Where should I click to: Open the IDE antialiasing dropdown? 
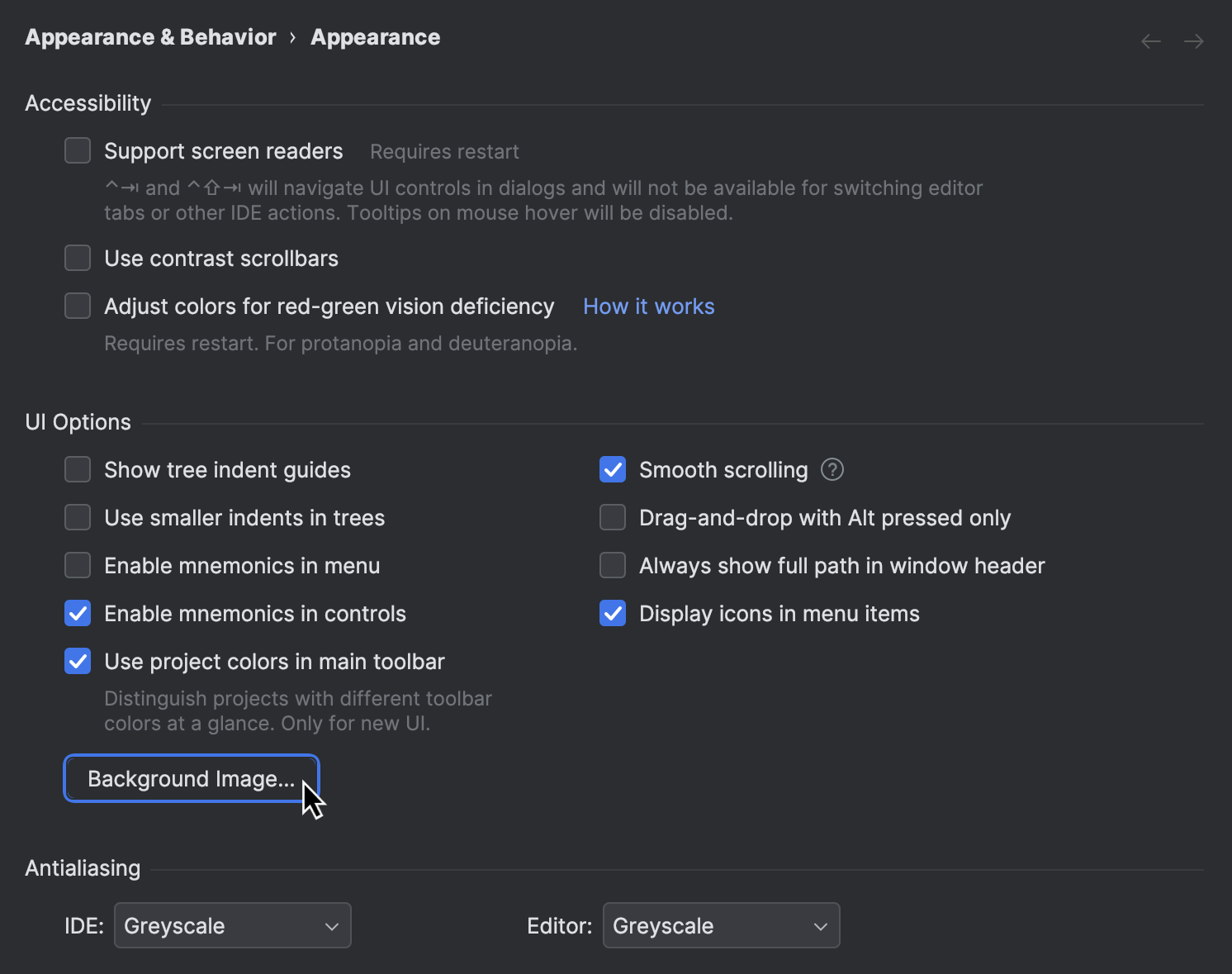pyautogui.click(x=232, y=925)
